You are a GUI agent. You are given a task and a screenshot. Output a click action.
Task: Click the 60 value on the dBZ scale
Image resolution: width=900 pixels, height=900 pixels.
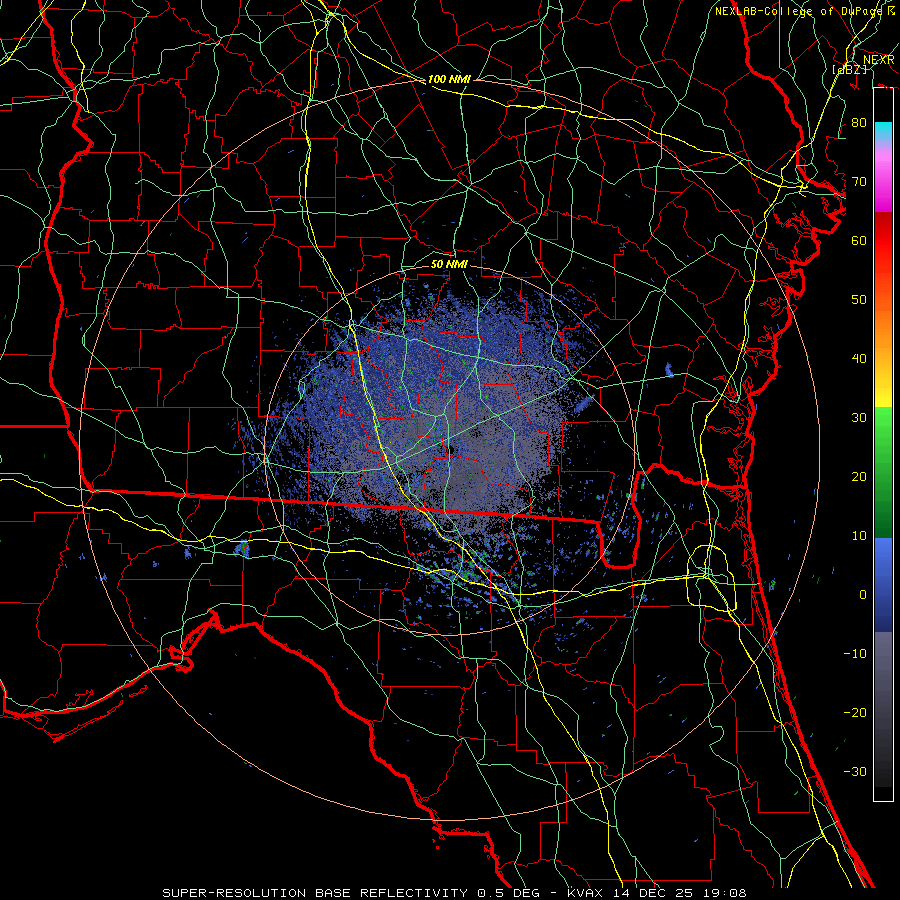point(859,240)
